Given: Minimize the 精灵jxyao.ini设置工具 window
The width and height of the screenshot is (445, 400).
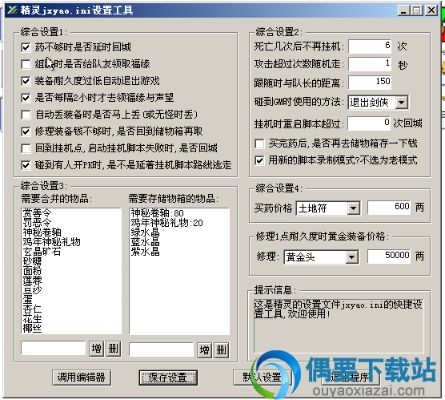Looking at the screenshot, I should click(403, 10).
